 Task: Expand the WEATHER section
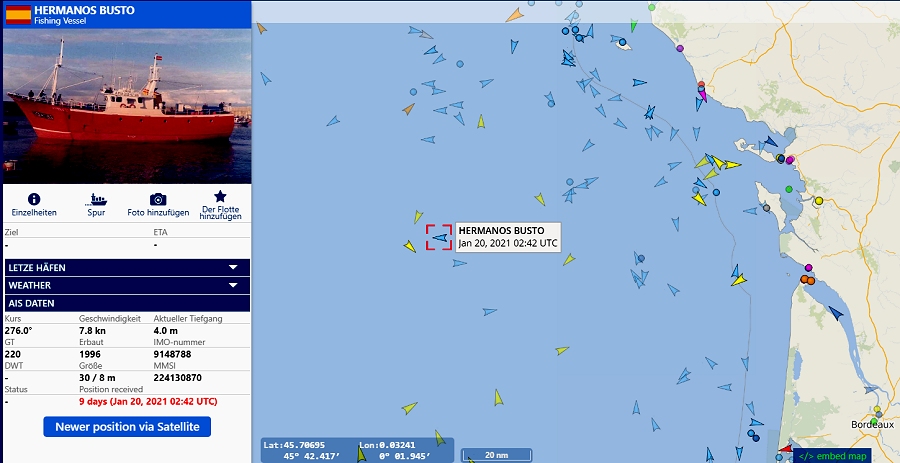127,285
